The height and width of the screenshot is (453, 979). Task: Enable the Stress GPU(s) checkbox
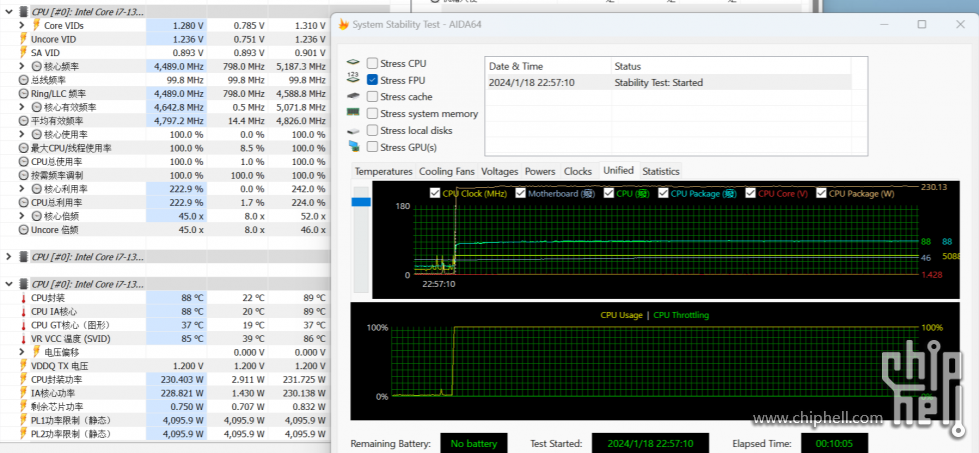[x=372, y=147]
